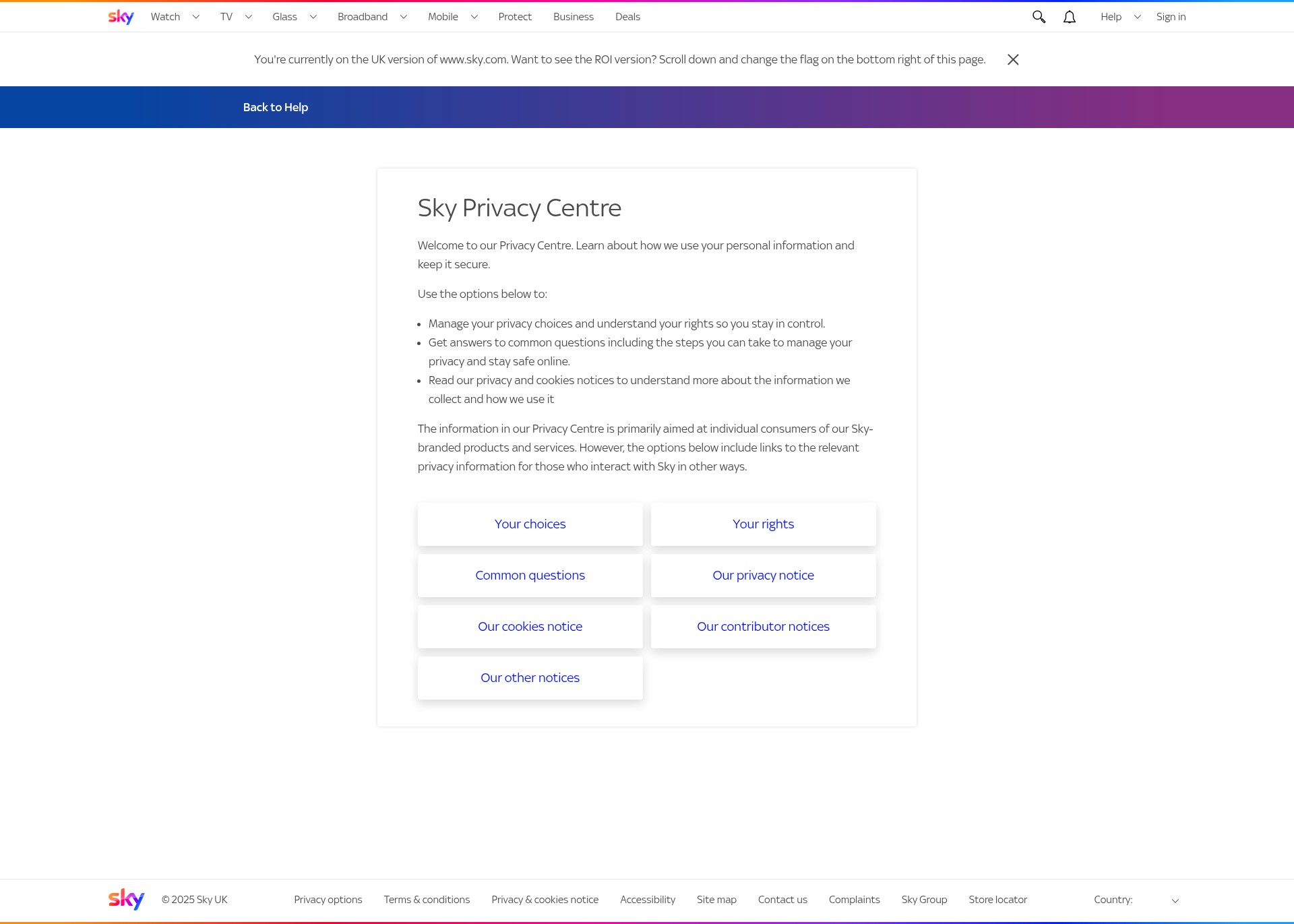
Task: Open the Watch navigation item
Action: [x=165, y=17]
